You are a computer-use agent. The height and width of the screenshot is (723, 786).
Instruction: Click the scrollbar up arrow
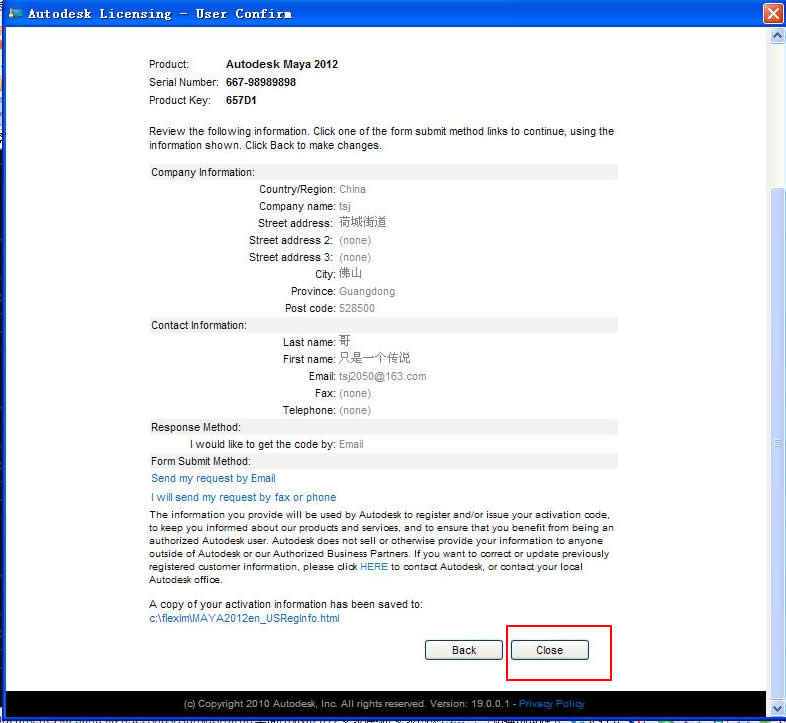point(777,36)
